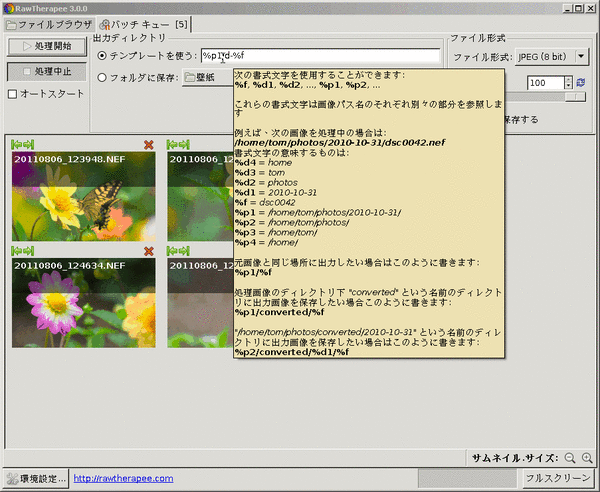Viewport: 600px width, 492px height.
Task: Move-to-end arrow of thumbnail beside butterfly photo
Action: pos(184,145)
